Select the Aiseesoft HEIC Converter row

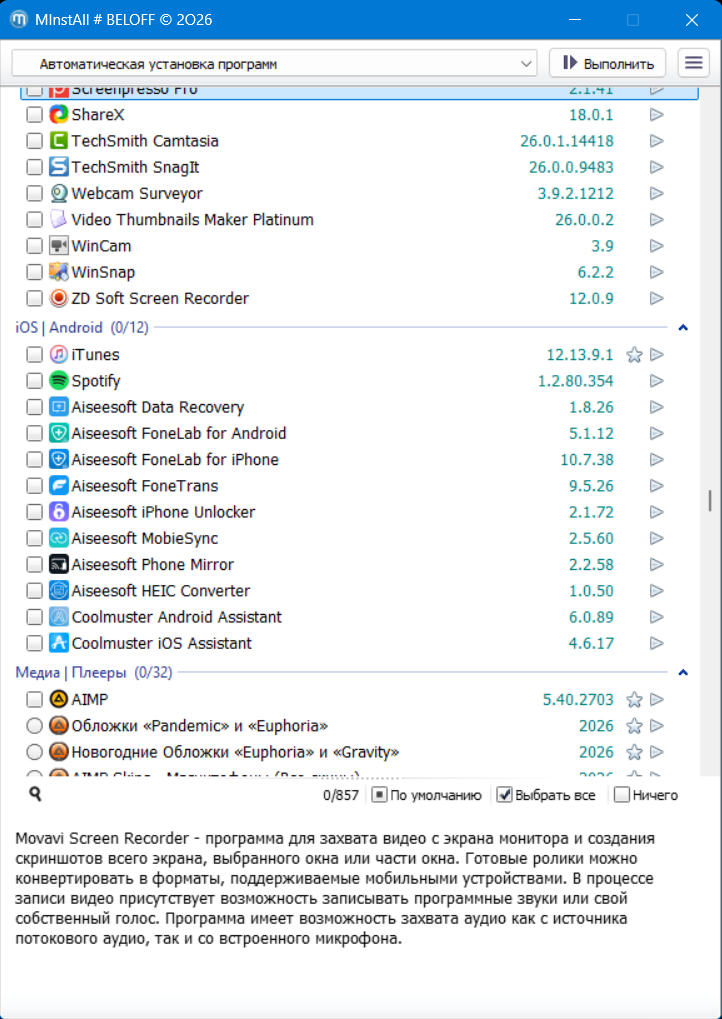coord(360,591)
